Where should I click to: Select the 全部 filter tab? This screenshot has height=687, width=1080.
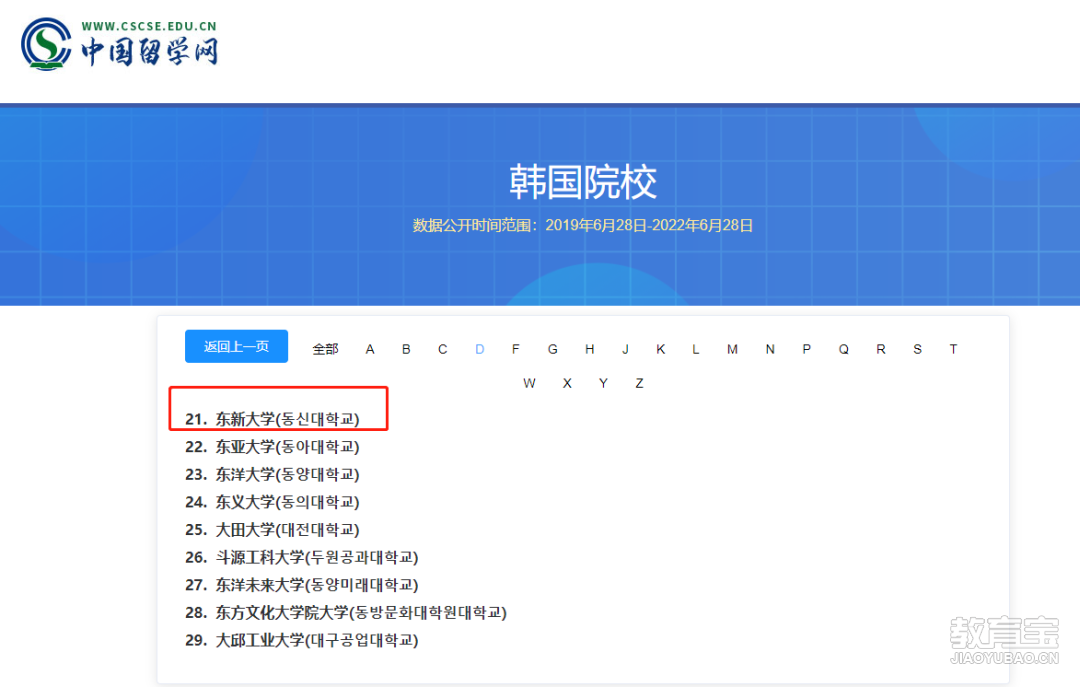pos(325,349)
